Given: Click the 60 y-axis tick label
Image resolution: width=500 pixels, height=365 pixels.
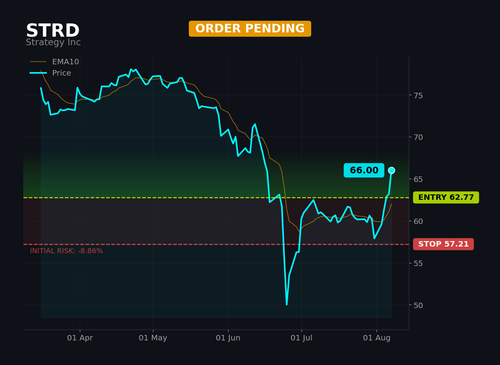Looking at the screenshot, I should click(x=418, y=221).
